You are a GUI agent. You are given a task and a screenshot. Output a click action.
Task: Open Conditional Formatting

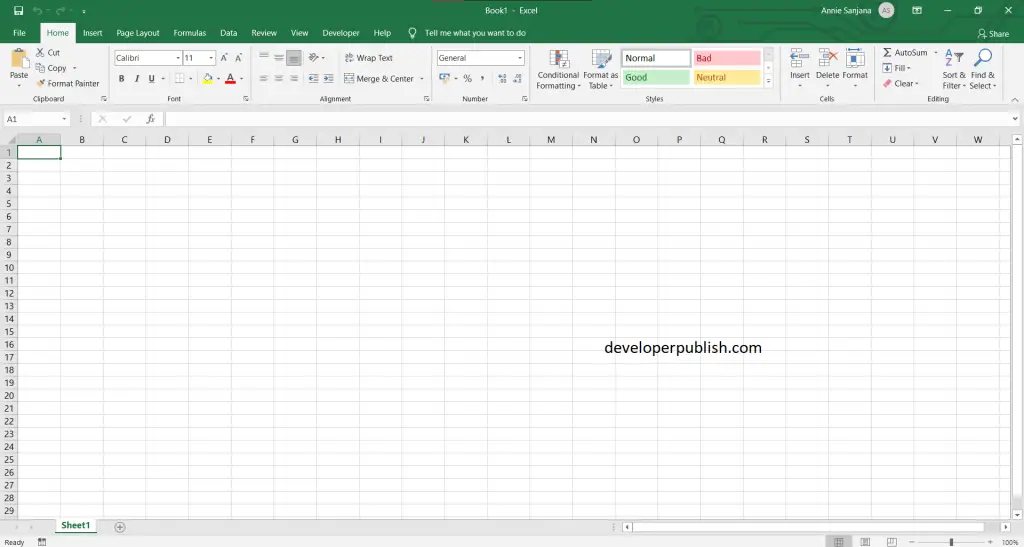(x=558, y=69)
